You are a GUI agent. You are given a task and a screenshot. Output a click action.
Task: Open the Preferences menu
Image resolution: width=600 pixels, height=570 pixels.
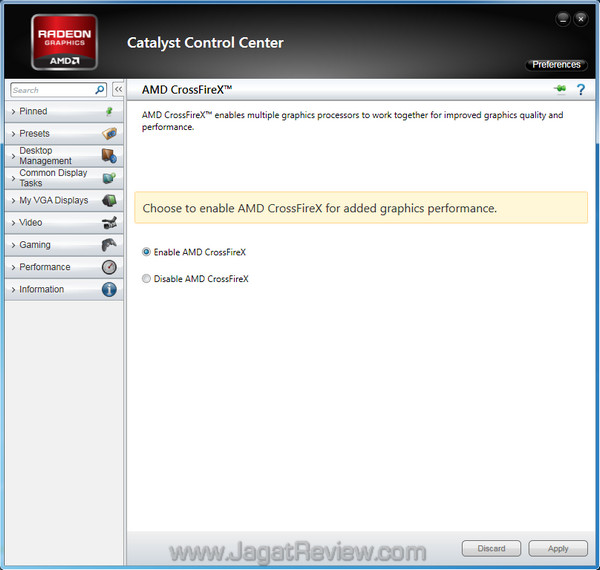tap(556, 65)
